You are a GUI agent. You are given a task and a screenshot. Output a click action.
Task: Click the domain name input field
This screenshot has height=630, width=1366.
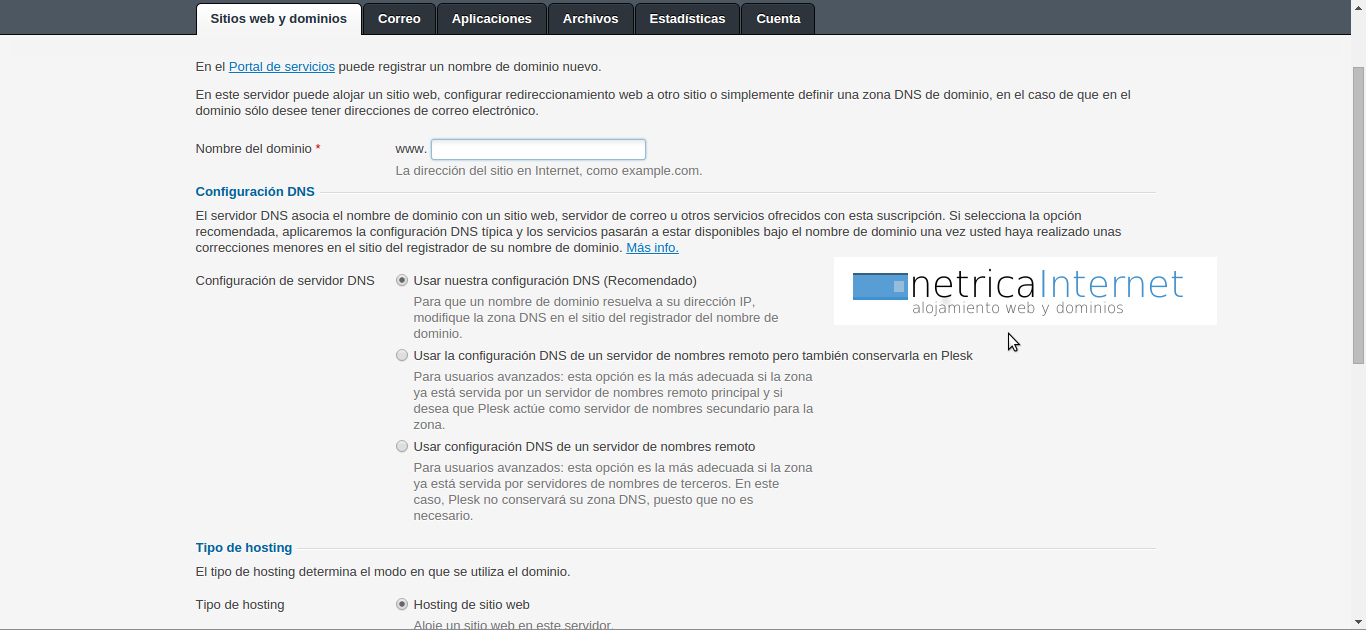[538, 149]
